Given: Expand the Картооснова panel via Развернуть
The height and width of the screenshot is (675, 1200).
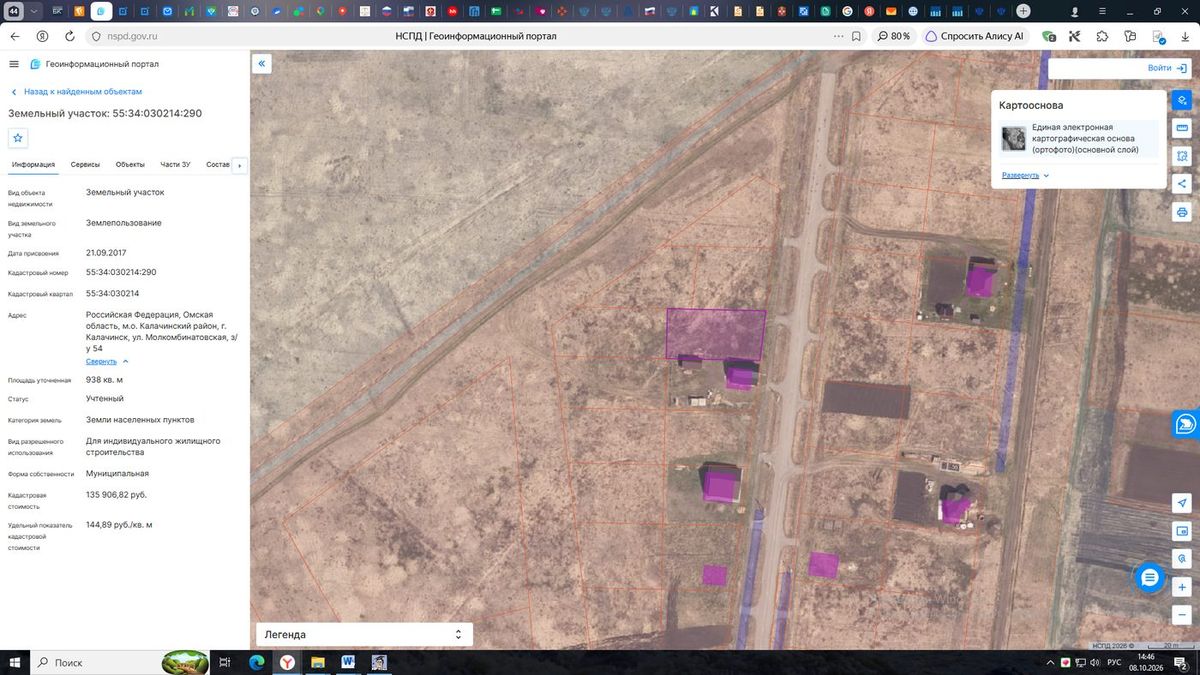Looking at the screenshot, I should [1025, 175].
